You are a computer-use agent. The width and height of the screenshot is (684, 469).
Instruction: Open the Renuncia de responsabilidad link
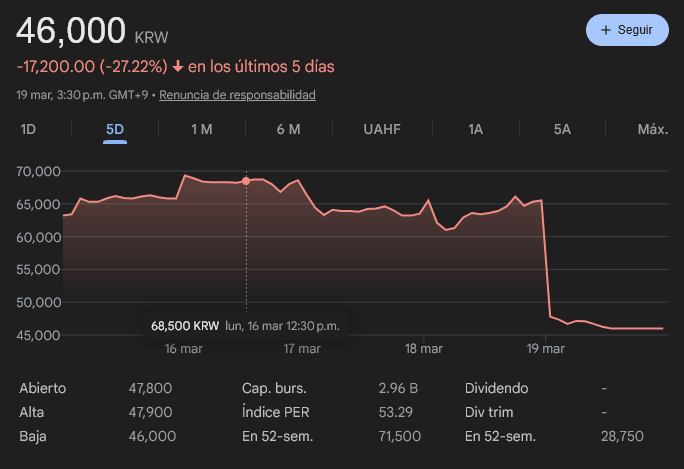tap(237, 95)
